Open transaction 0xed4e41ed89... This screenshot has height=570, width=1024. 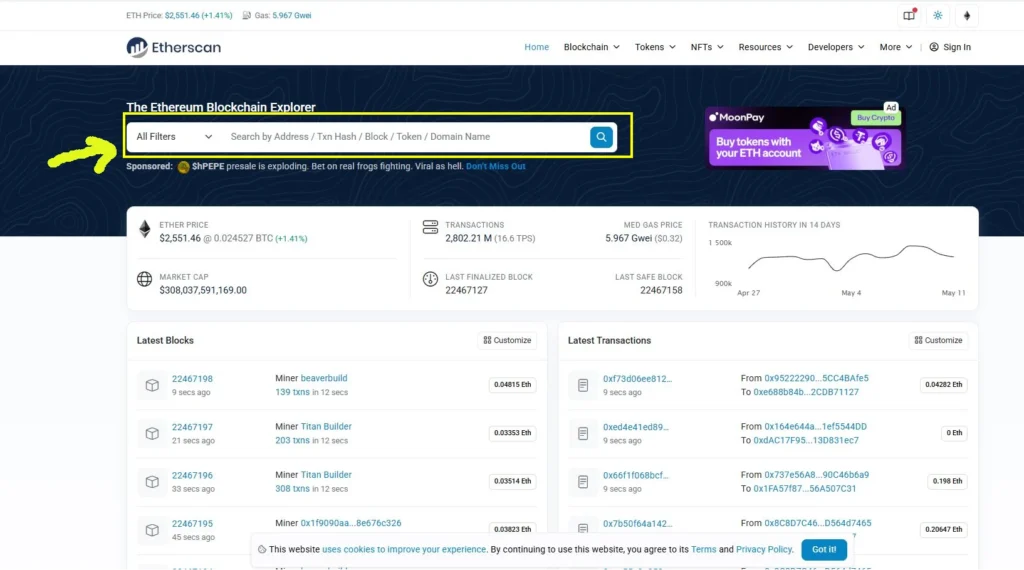click(x=635, y=427)
